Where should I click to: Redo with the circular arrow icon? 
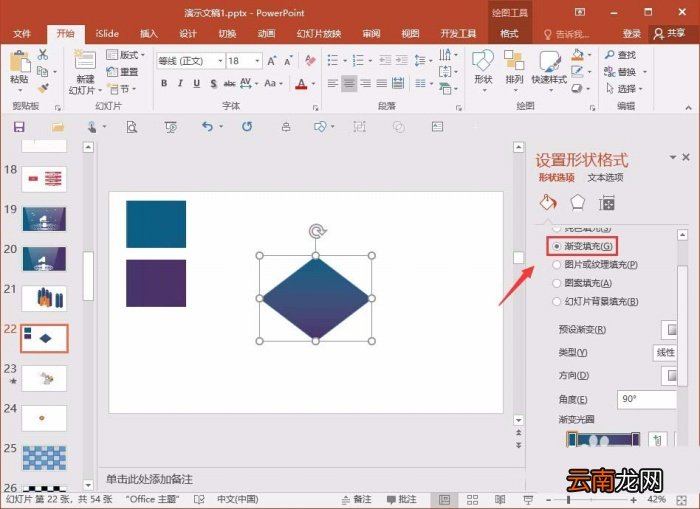247,127
